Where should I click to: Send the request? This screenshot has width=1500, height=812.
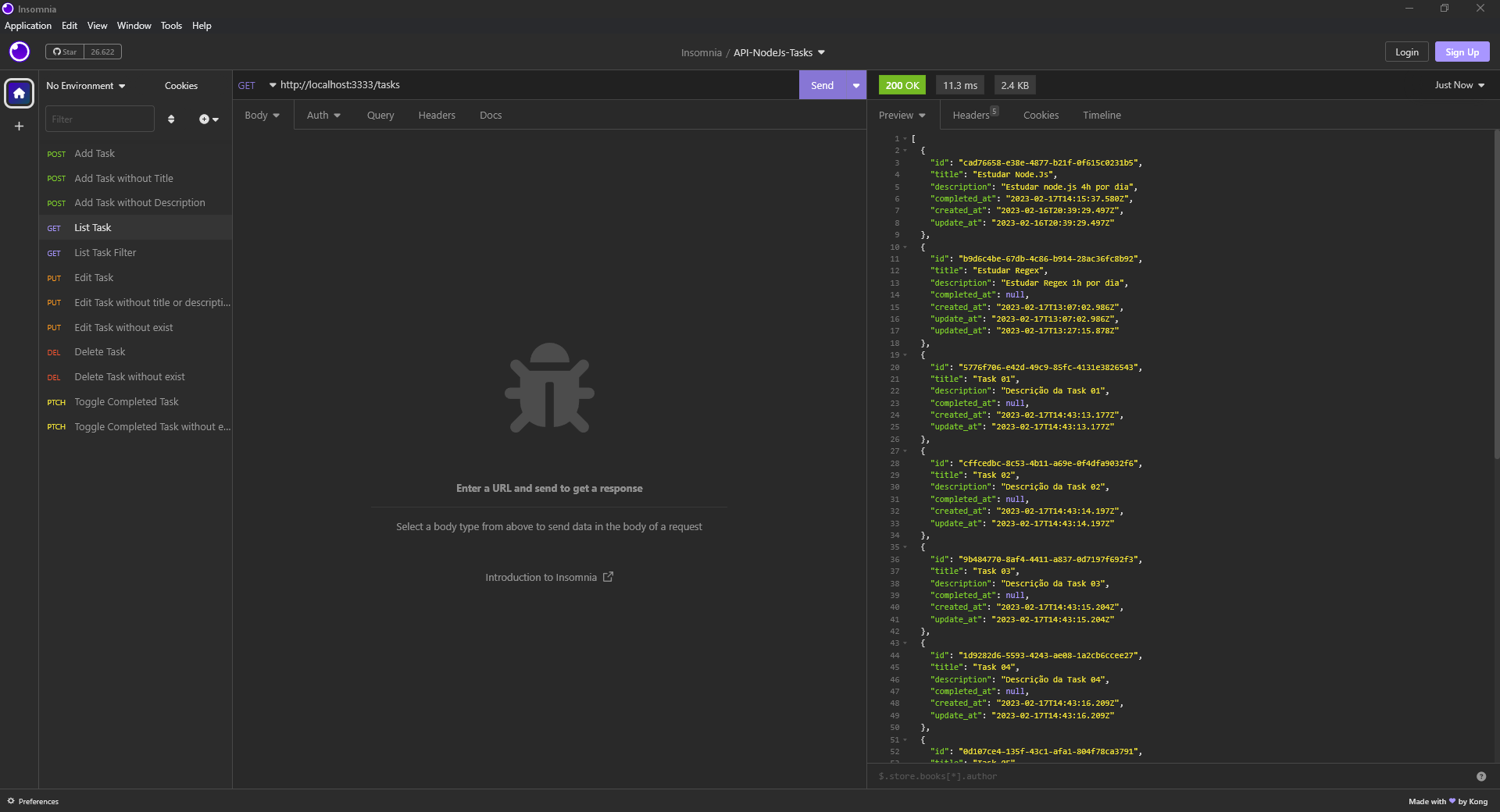823,85
